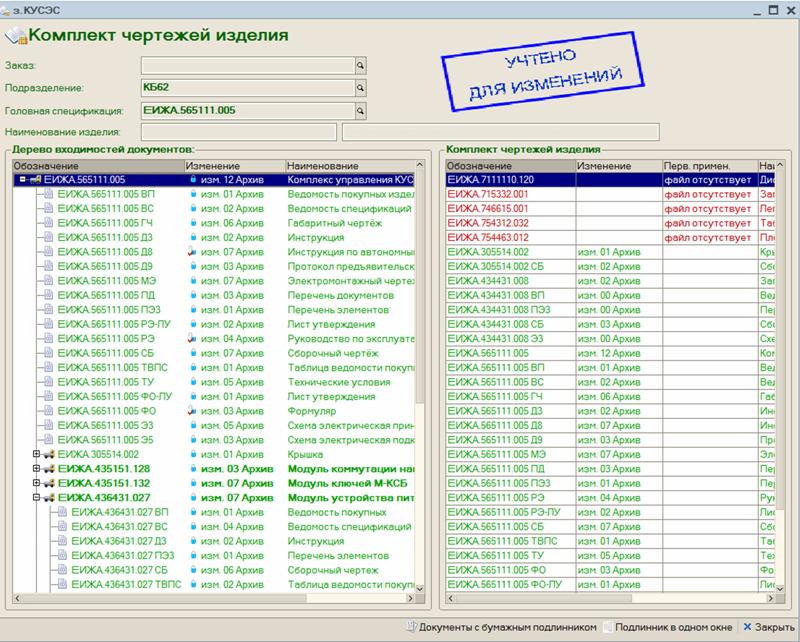800x642 pixels.
Task: Open the lookup for the Подразделение field
Action: [361, 87]
